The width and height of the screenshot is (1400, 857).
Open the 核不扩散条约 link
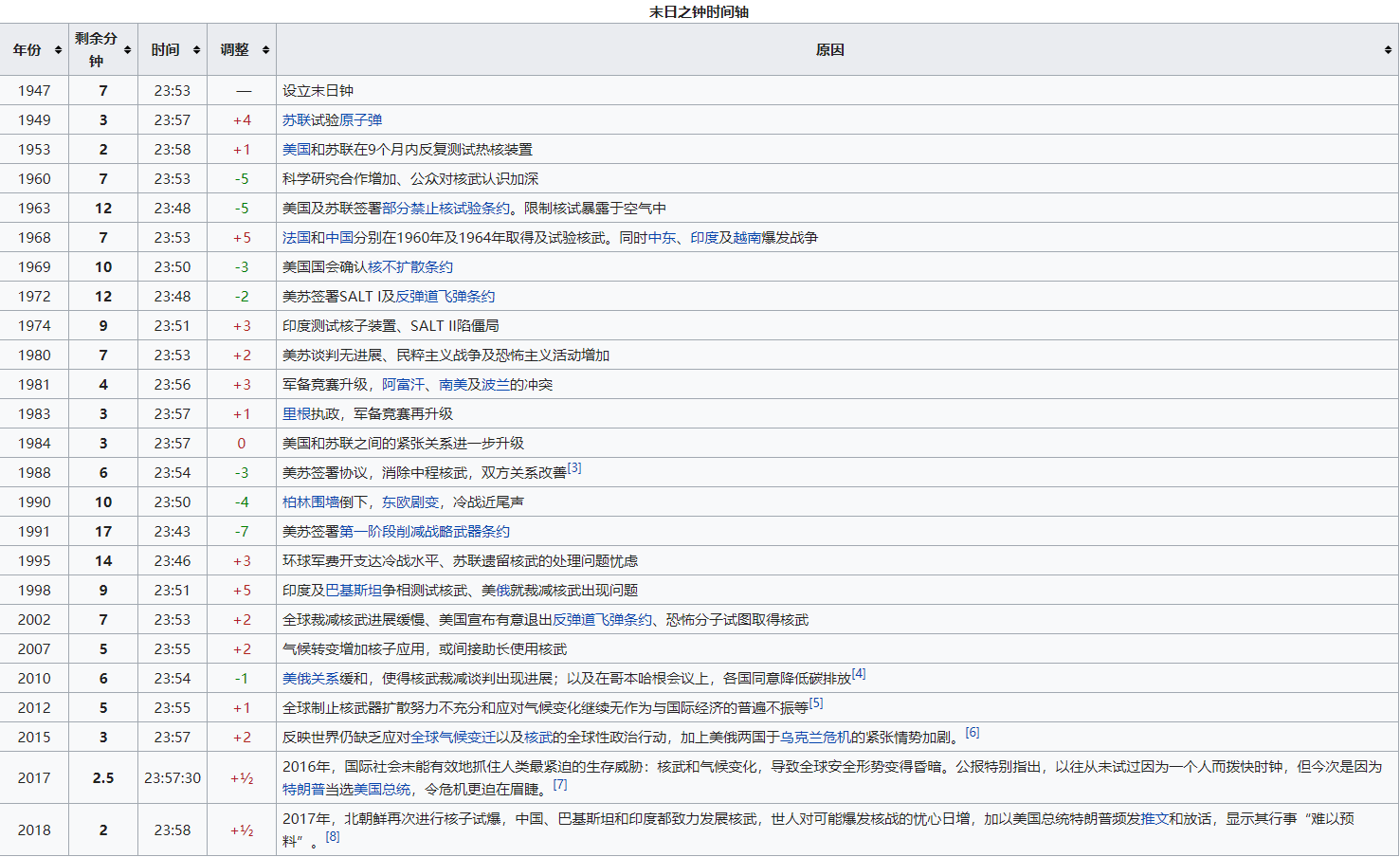(410, 267)
